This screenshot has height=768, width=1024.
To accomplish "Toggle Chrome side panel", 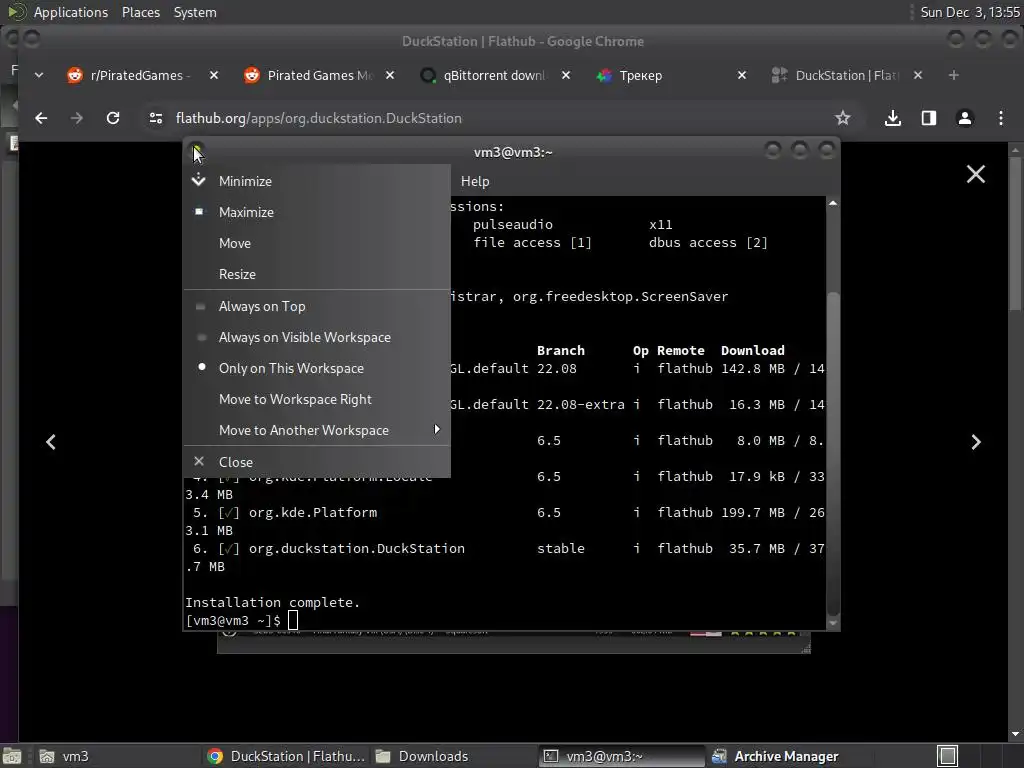I will pyautogui.click(x=929, y=118).
